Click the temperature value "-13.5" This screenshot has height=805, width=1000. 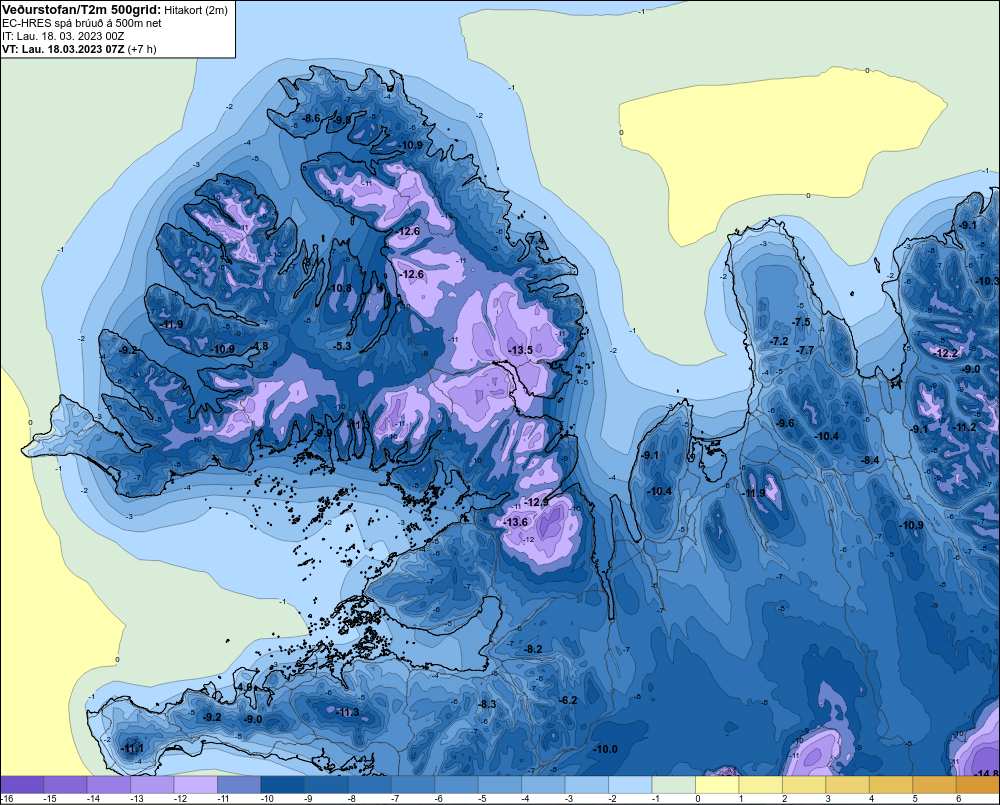[x=520, y=350]
